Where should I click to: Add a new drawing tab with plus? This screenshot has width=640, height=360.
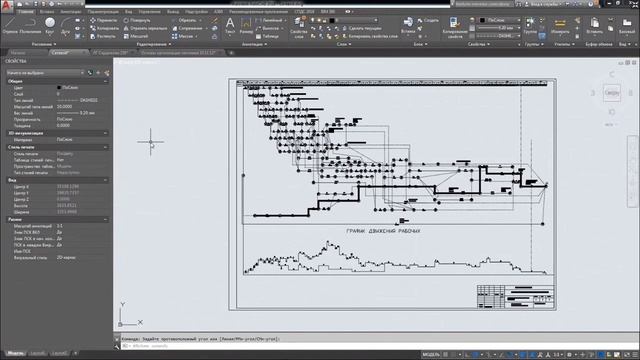pyautogui.click(x=231, y=53)
